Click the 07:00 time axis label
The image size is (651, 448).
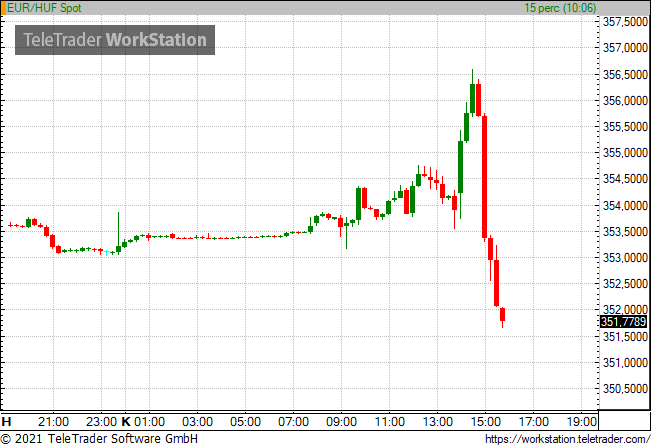tap(294, 422)
